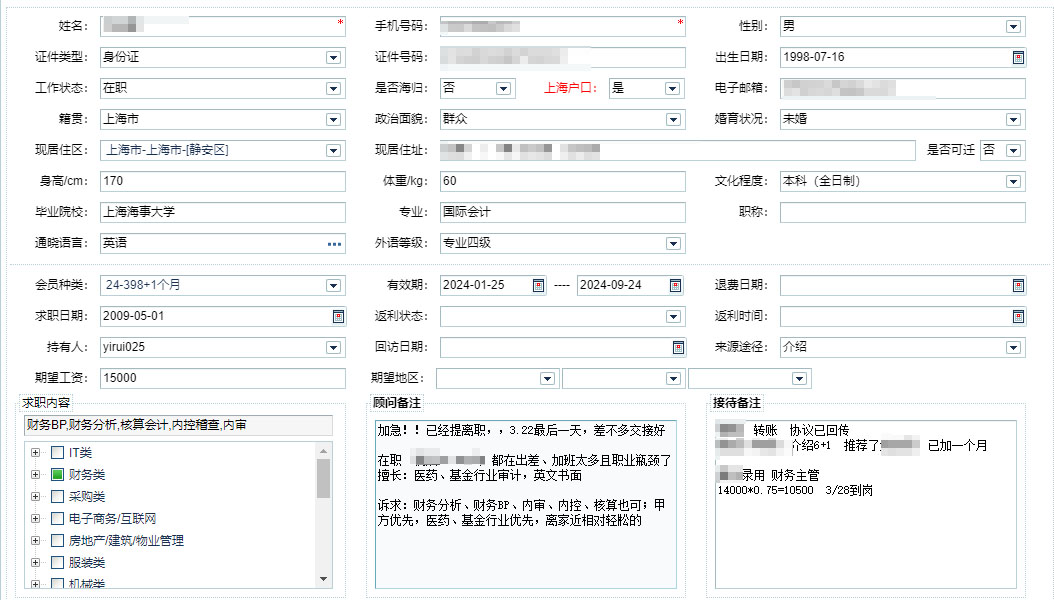Uncheck the 财务类 checkbox
The width and height of the screenshot is (1054, 600).
(58, 475)
